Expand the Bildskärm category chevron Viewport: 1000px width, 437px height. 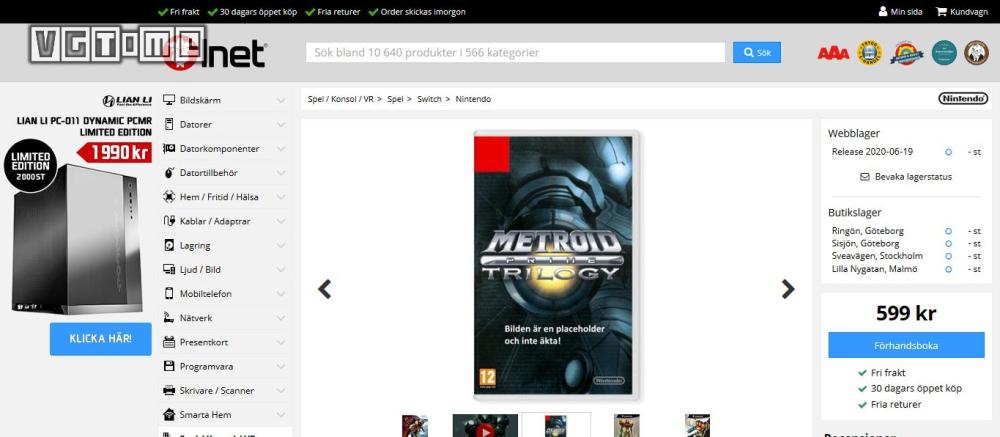(x=281, y=100)
